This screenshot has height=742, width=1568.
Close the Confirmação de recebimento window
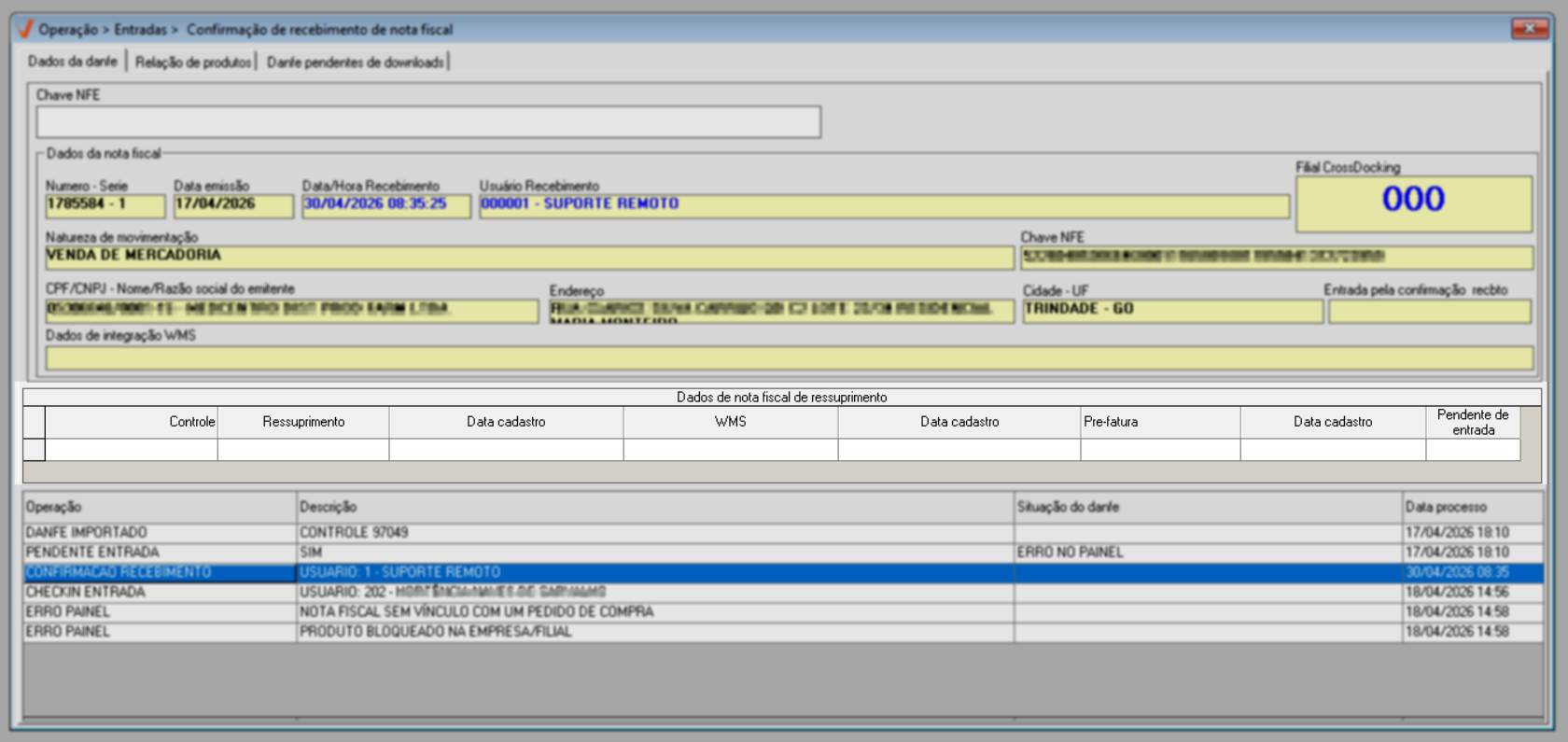tap(1529, 29)
